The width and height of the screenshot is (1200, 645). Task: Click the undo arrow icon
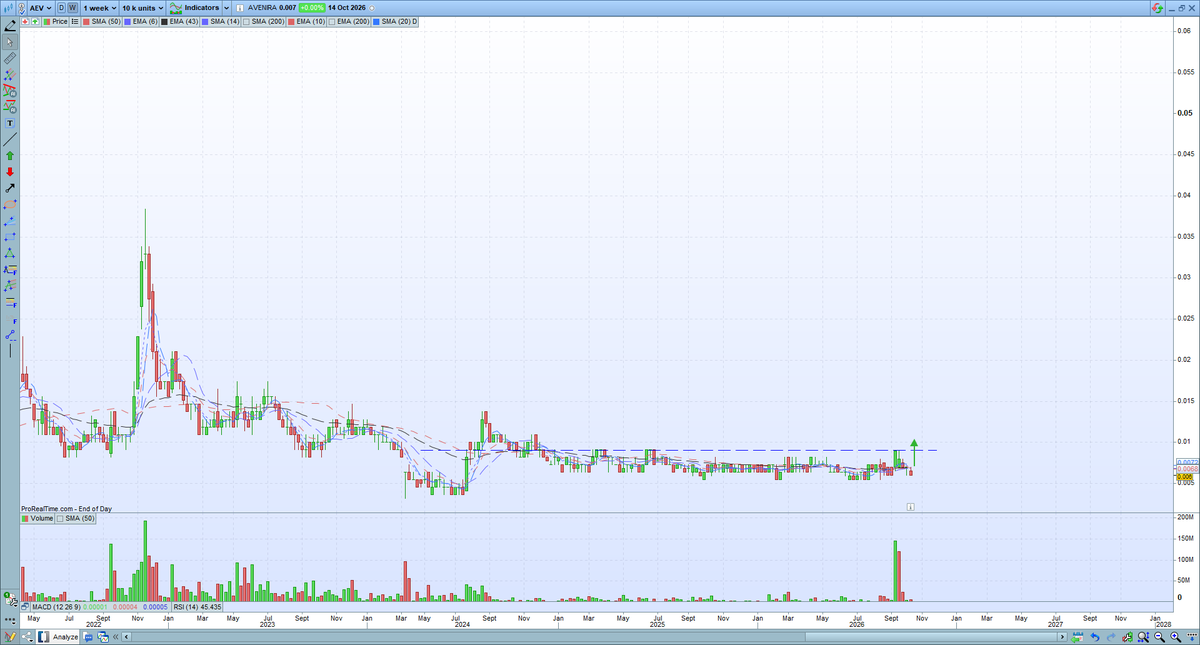coord(1095,637)
